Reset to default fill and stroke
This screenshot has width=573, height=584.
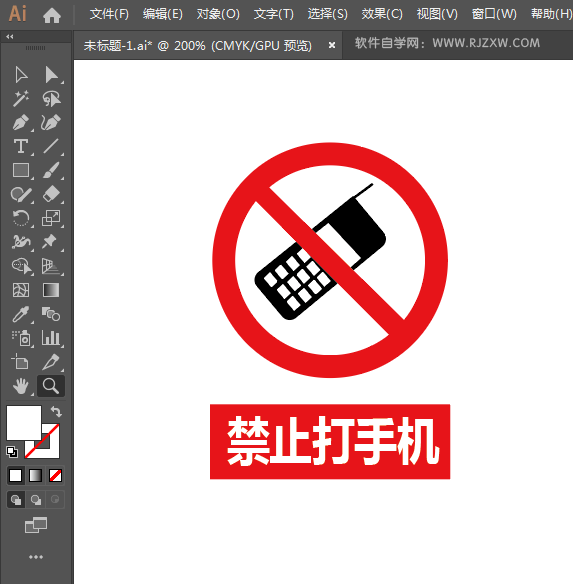pyautogui.click(x=12, y=452)
